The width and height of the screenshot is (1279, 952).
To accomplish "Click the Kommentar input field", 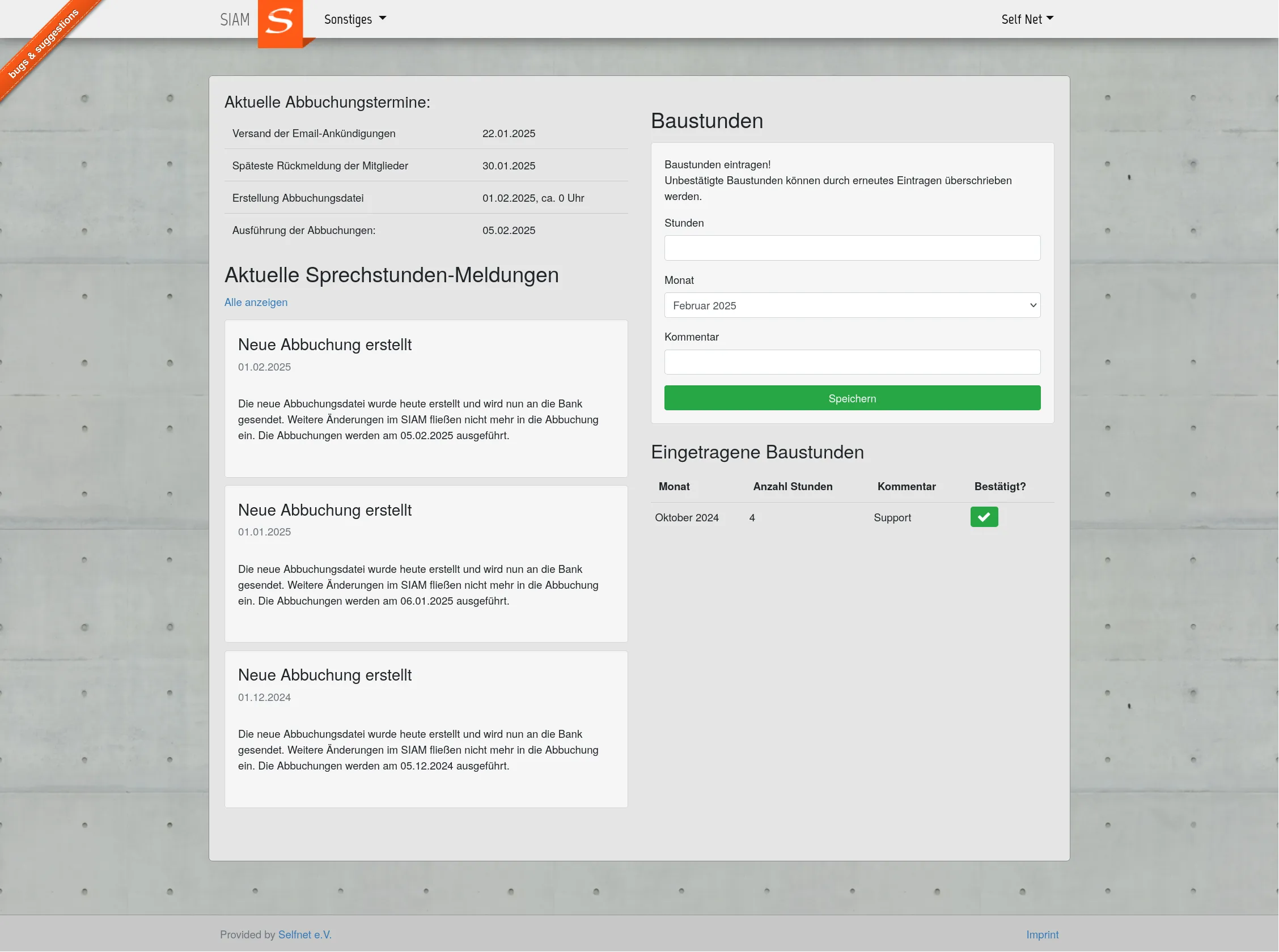I will pyautogui.click(x=852, y=362).
